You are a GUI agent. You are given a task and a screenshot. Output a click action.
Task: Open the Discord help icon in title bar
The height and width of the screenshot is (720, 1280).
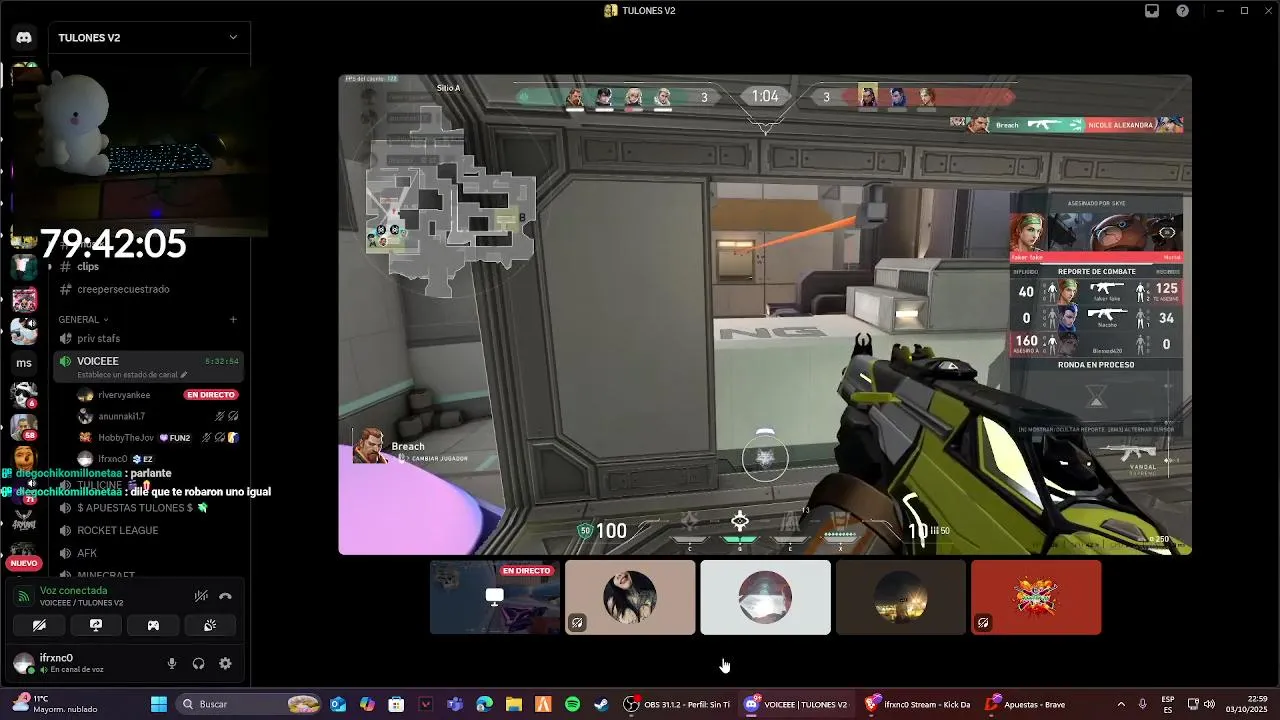click(1183, 11)
